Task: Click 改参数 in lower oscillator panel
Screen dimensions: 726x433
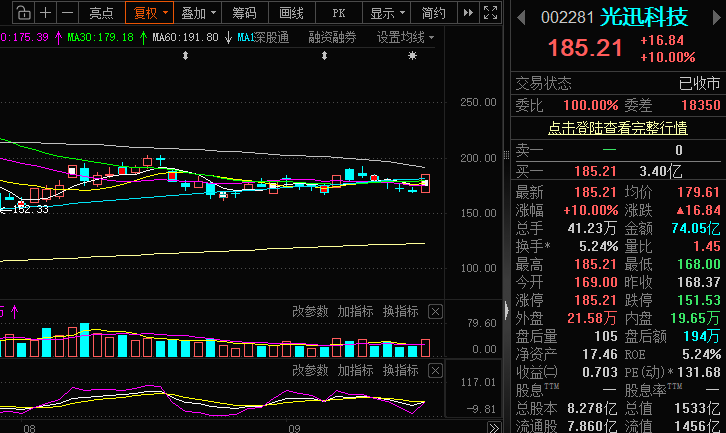Action: pos(310,370)
